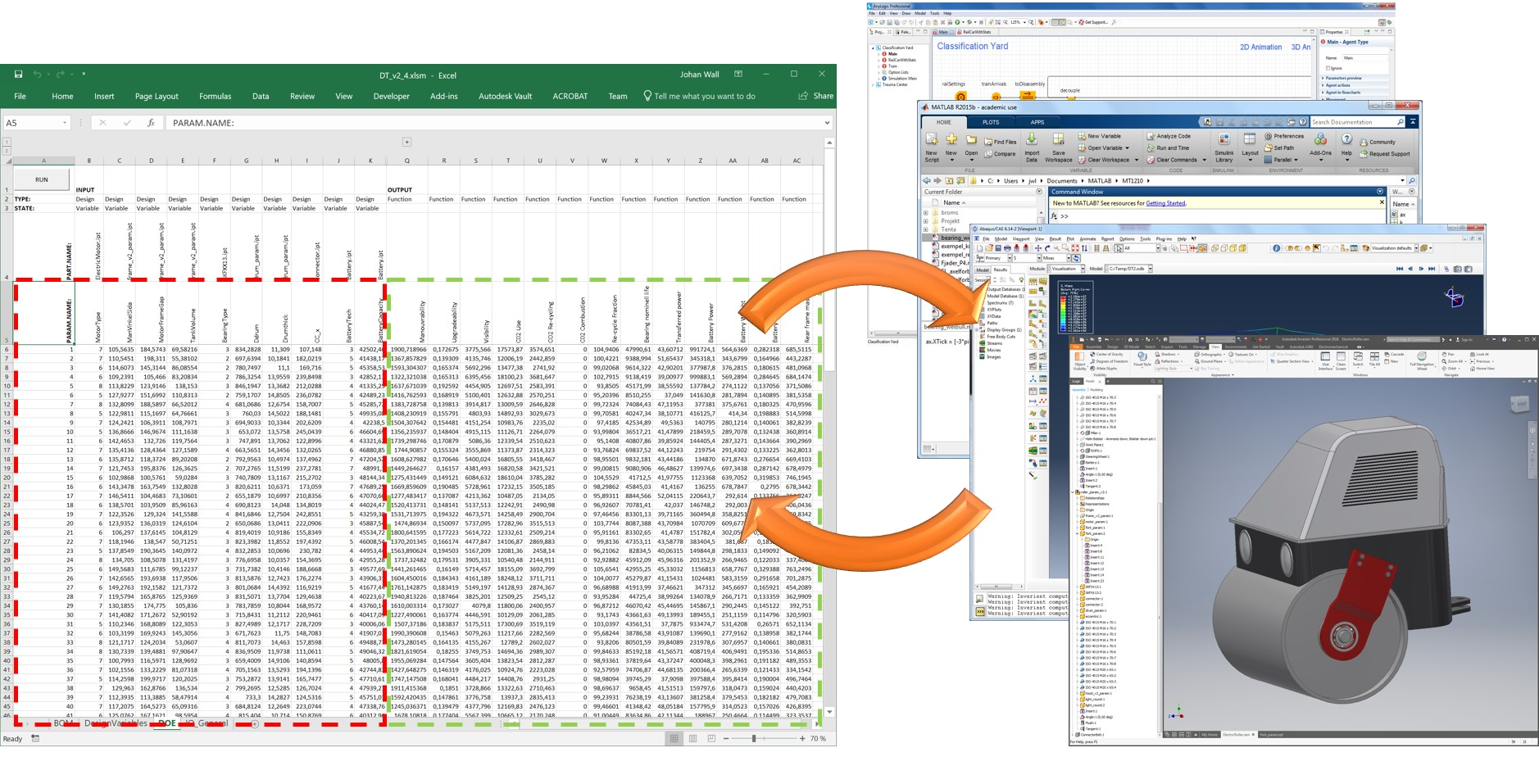Click MATLAB folder back arrow

(x=928, y=180)
